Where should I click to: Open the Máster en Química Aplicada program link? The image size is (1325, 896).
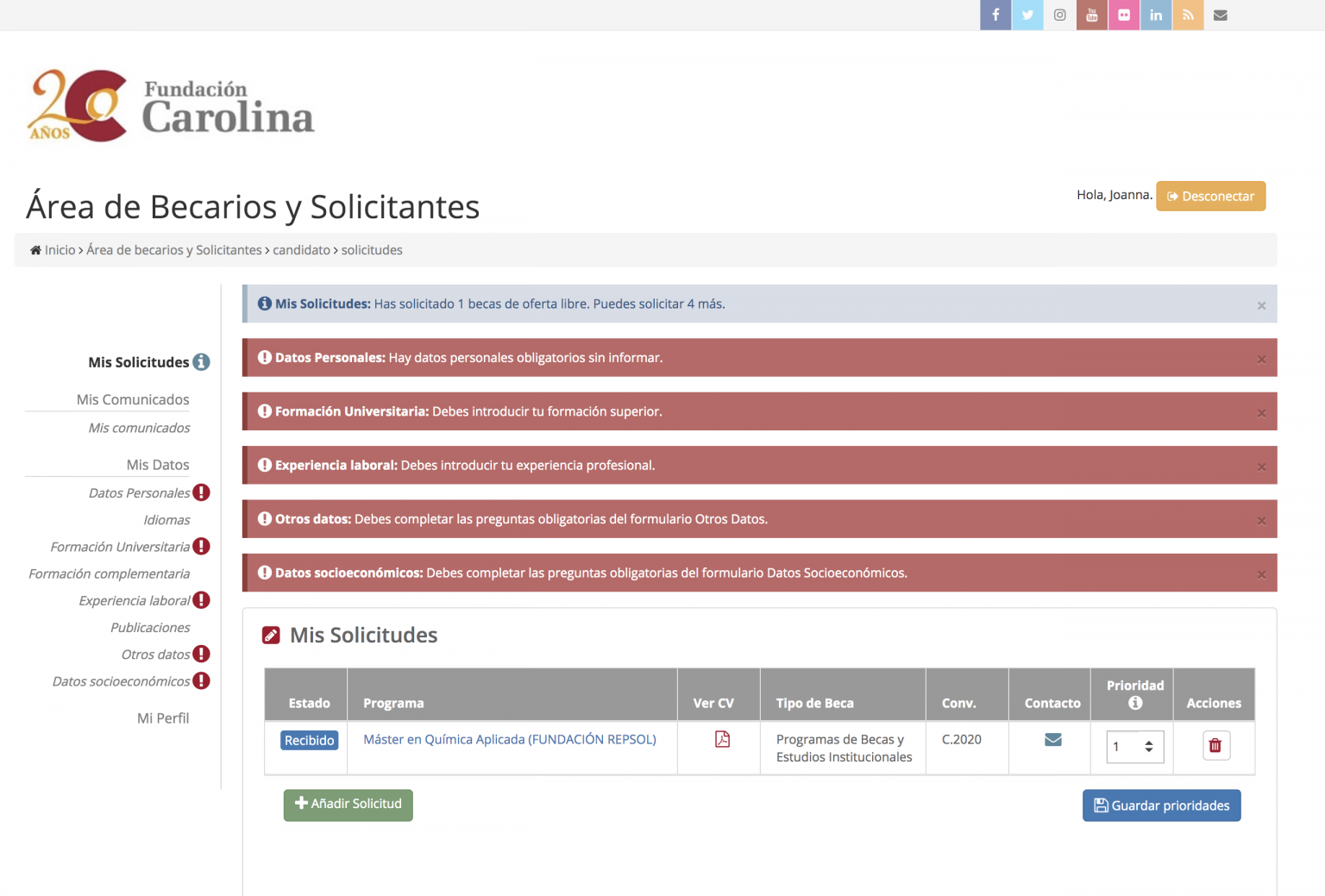tap(510, 739)
